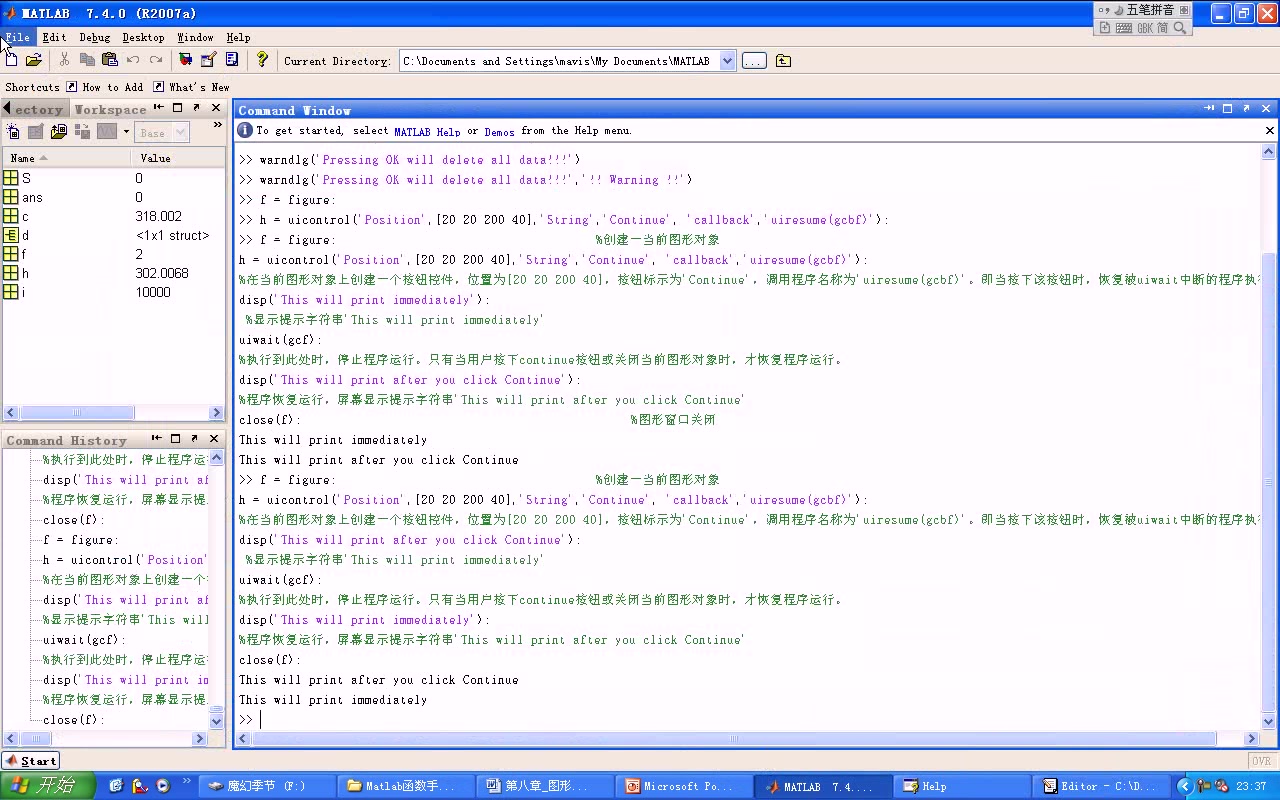Open GUIDE from the toolbar icon
The image size is (1280, 800).
point(209,60)
